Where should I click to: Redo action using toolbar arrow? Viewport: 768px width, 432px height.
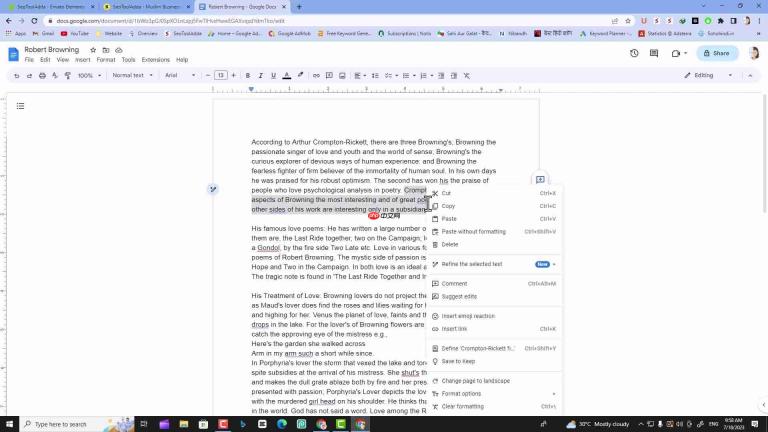tap(29, 75)
